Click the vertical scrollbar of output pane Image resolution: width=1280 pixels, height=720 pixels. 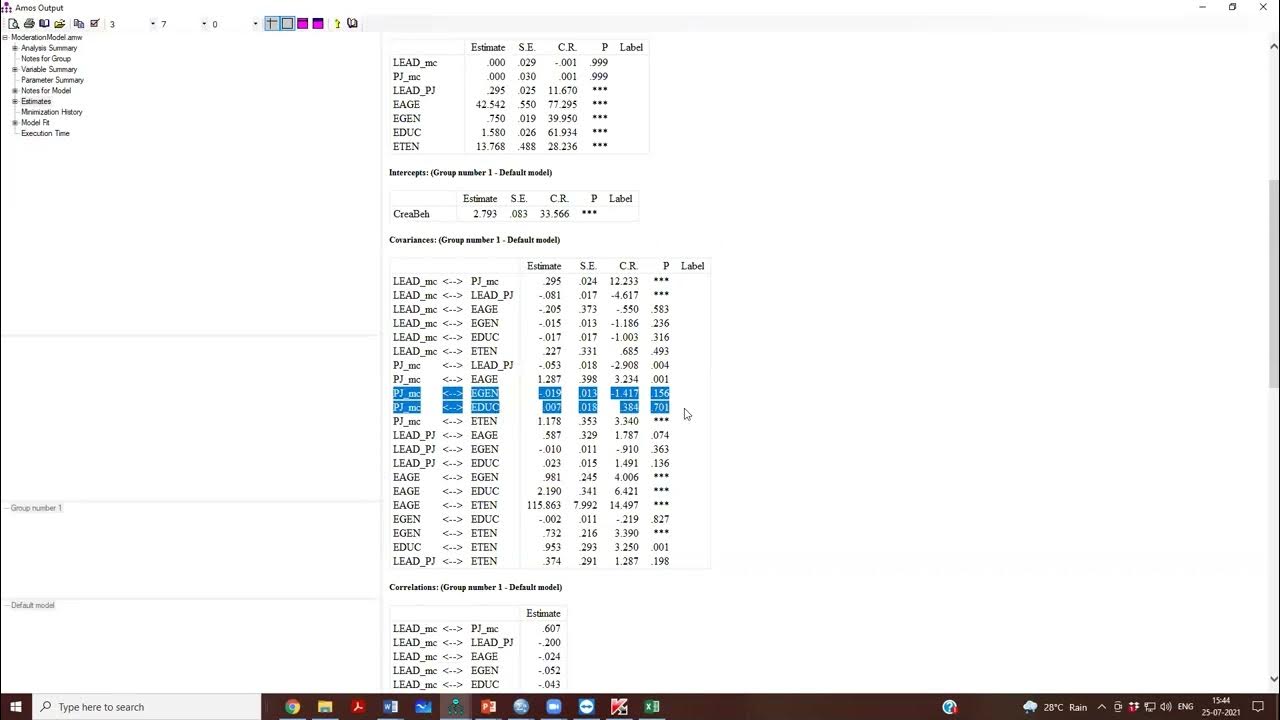(x=1273, y=285)
